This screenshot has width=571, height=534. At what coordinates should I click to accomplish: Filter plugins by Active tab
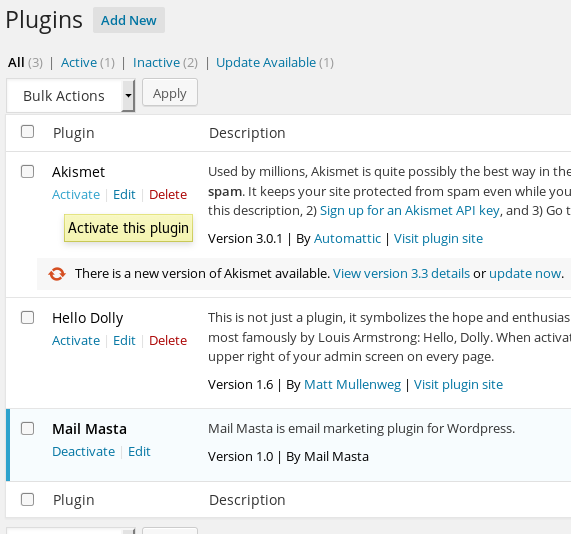click(79, 63)
